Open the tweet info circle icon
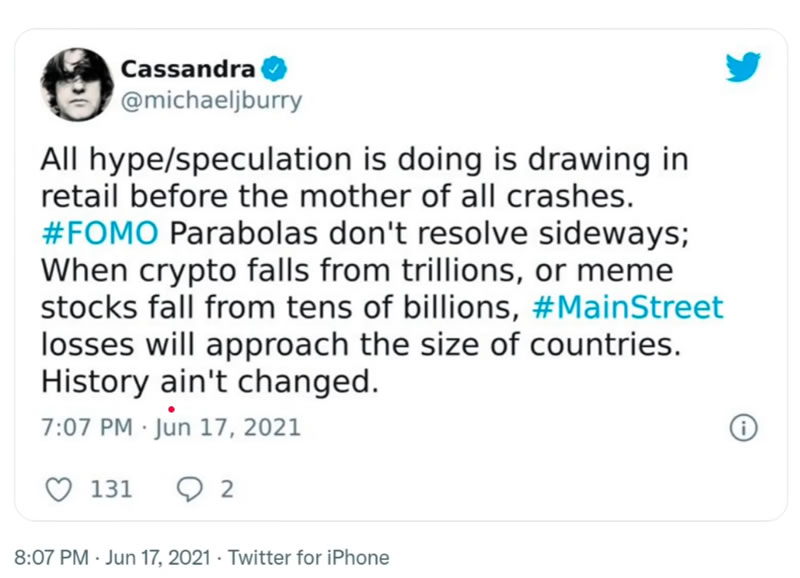 tap(743, 428)
